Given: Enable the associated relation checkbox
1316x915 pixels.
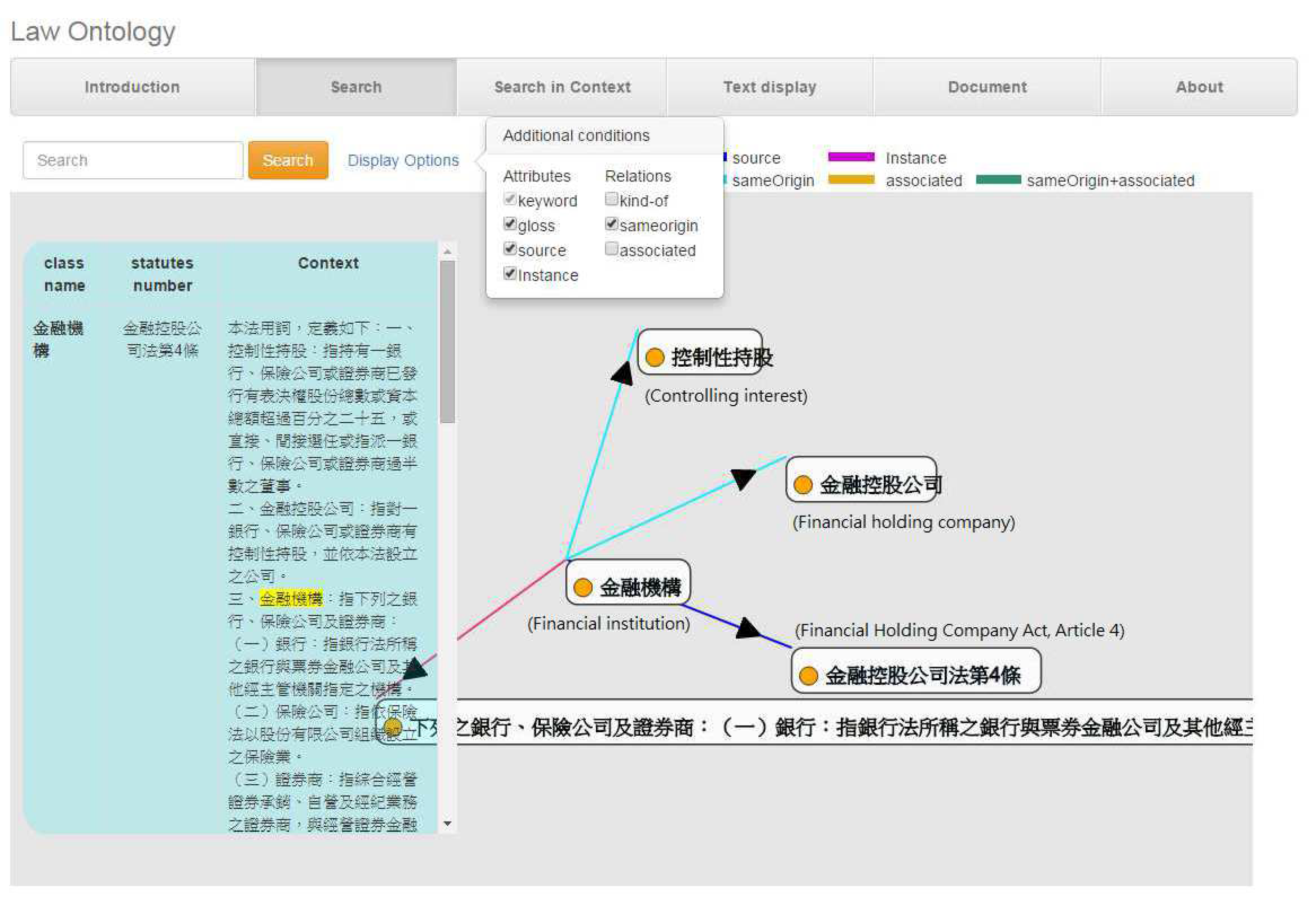Looking at the screenshot, I should [611, 249].
